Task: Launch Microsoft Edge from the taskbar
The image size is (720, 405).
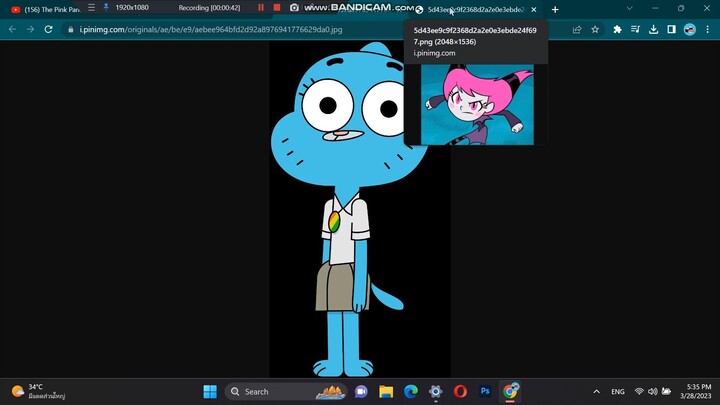Action: coord(411,392)
